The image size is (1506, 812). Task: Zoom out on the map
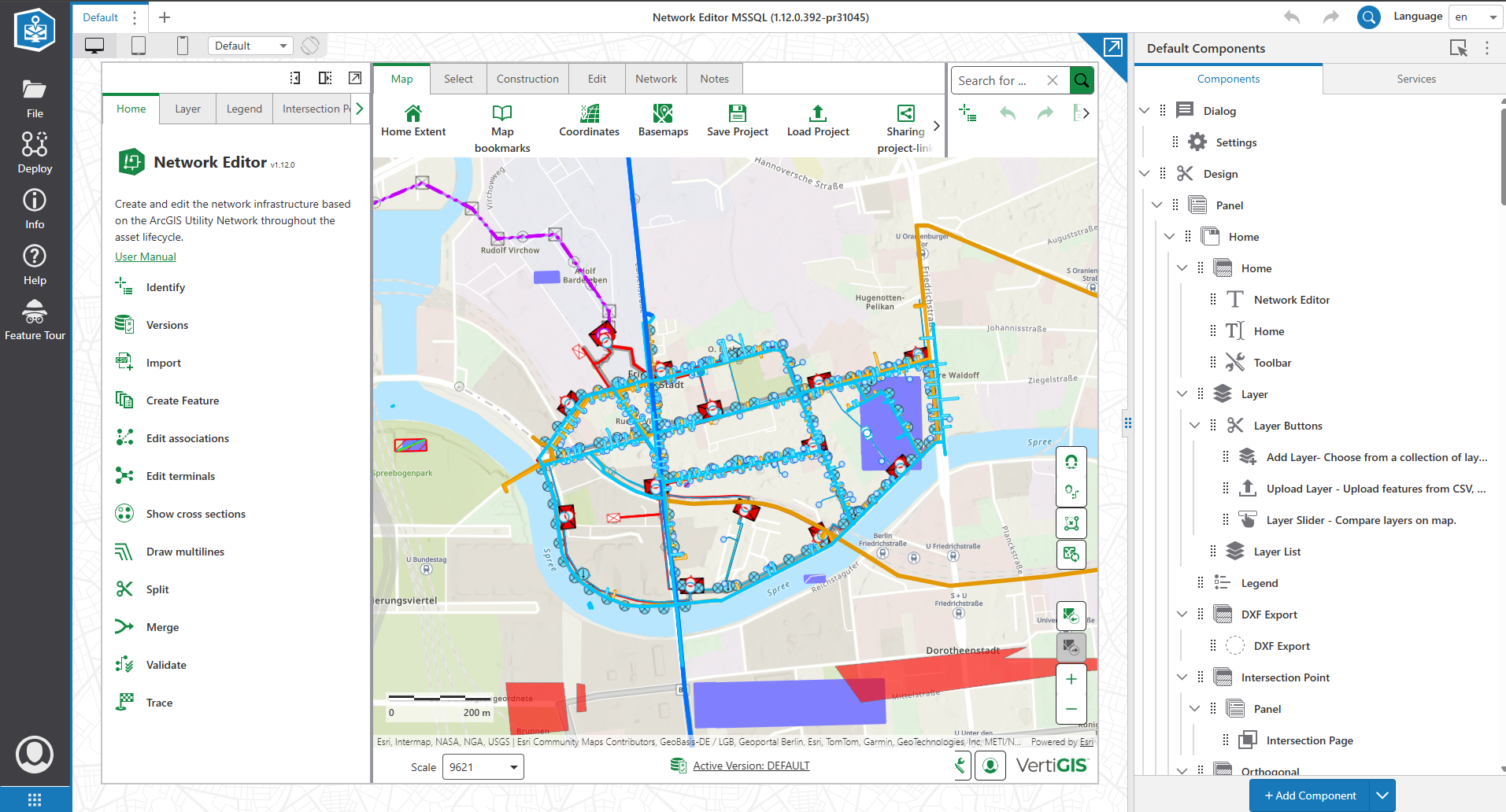(1071, 709)
